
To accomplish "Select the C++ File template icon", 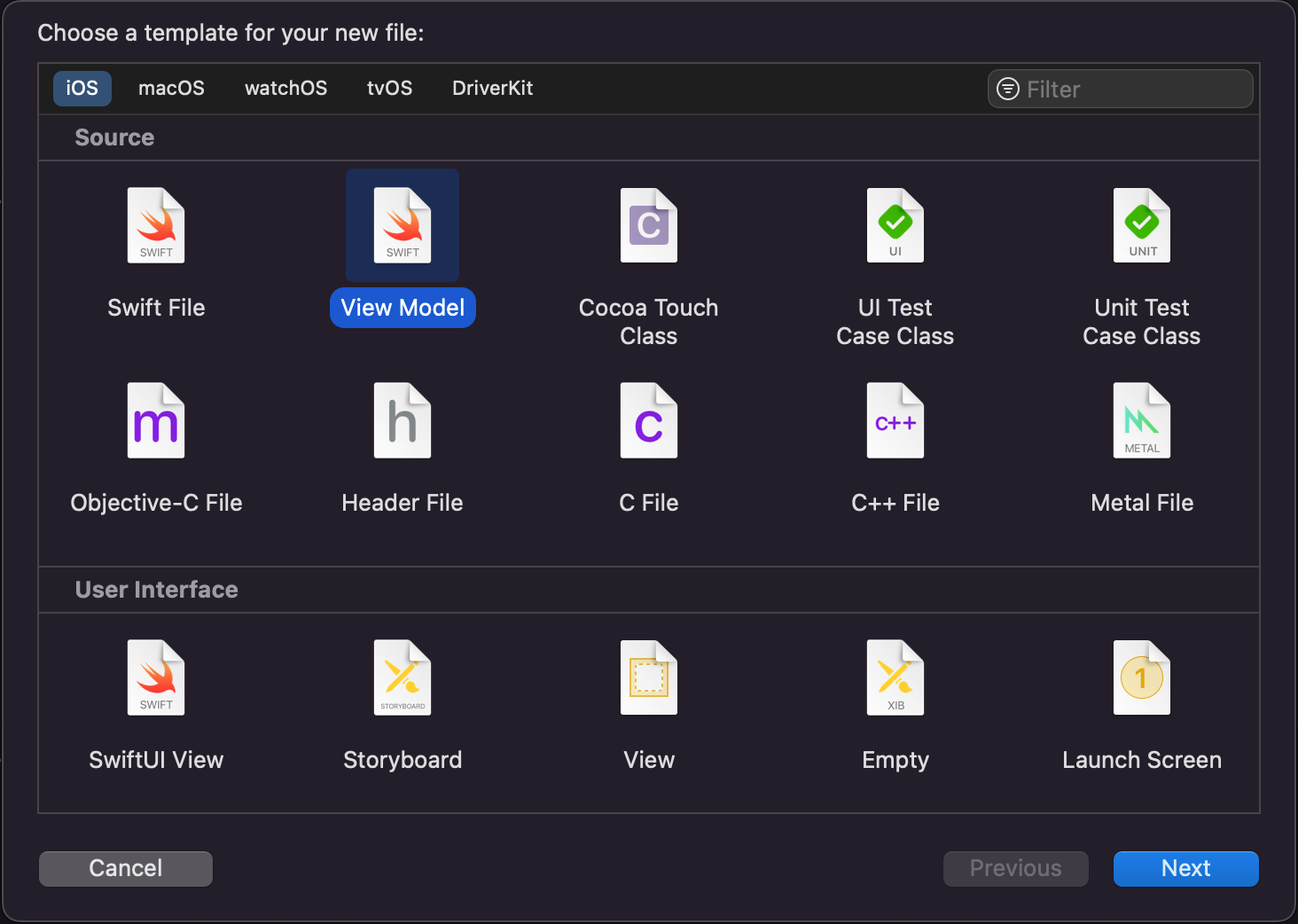I will (895, 420).
